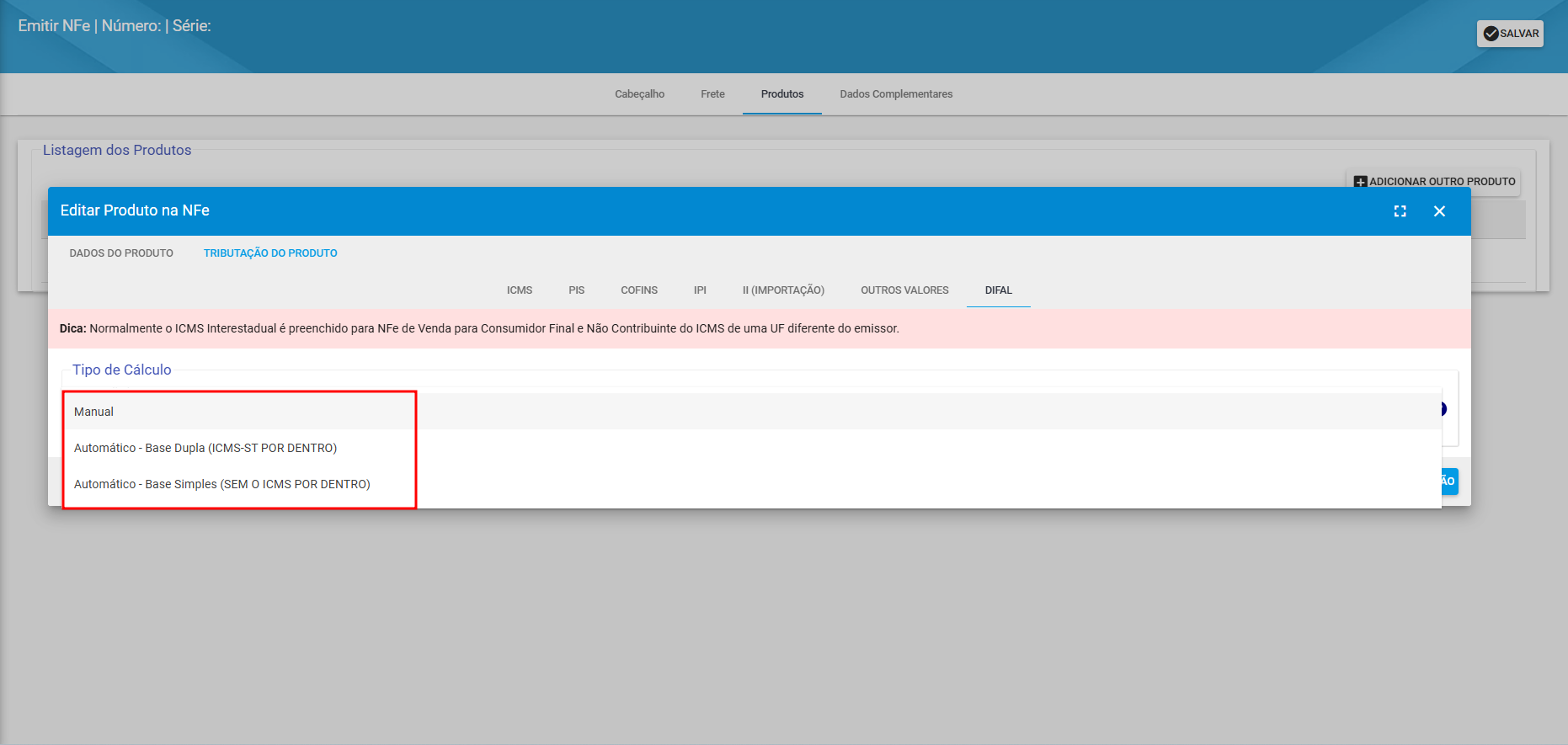Viewport: 1568px width, 745px height.
Task: Select TRIBUTAÇÃO DO PRODUTO tab
Action: [270, 253]
